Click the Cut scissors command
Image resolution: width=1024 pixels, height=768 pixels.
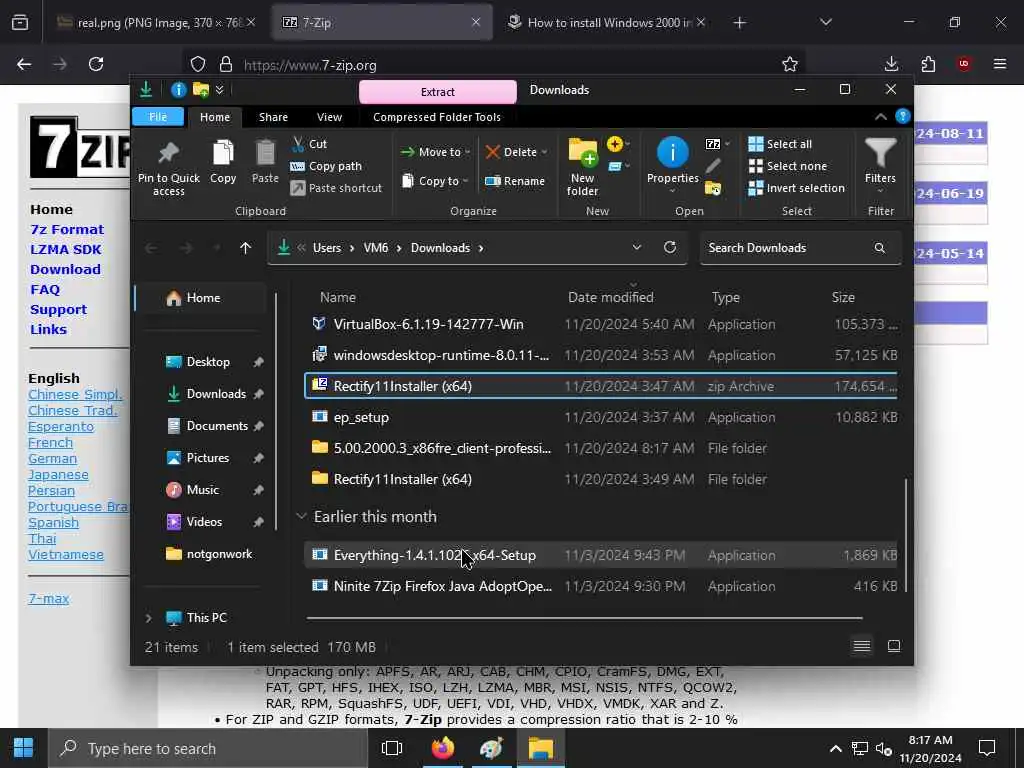click(309, 144)
